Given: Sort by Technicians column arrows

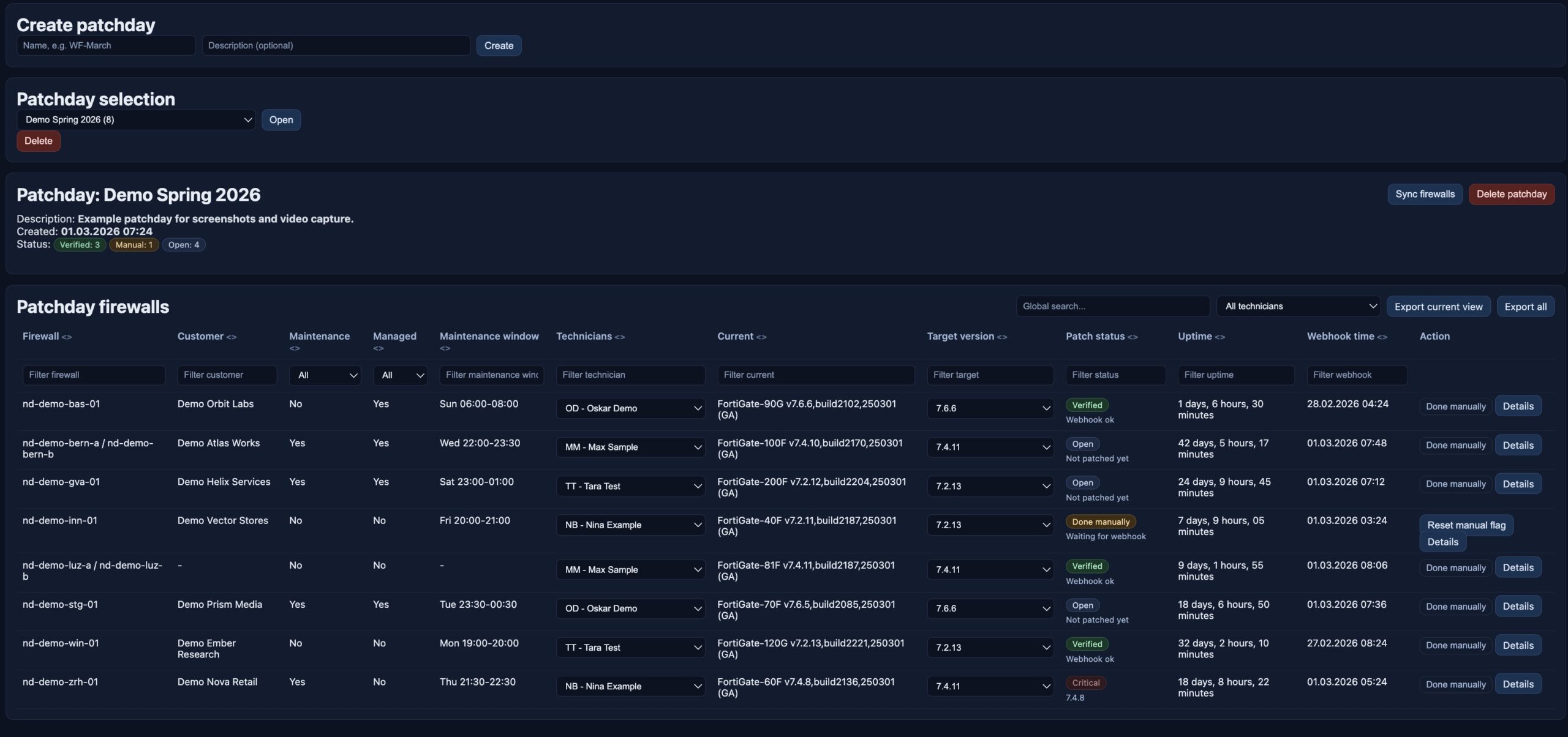Looking at the screenshot, I should pyautogui.click(x=620, y=337).
